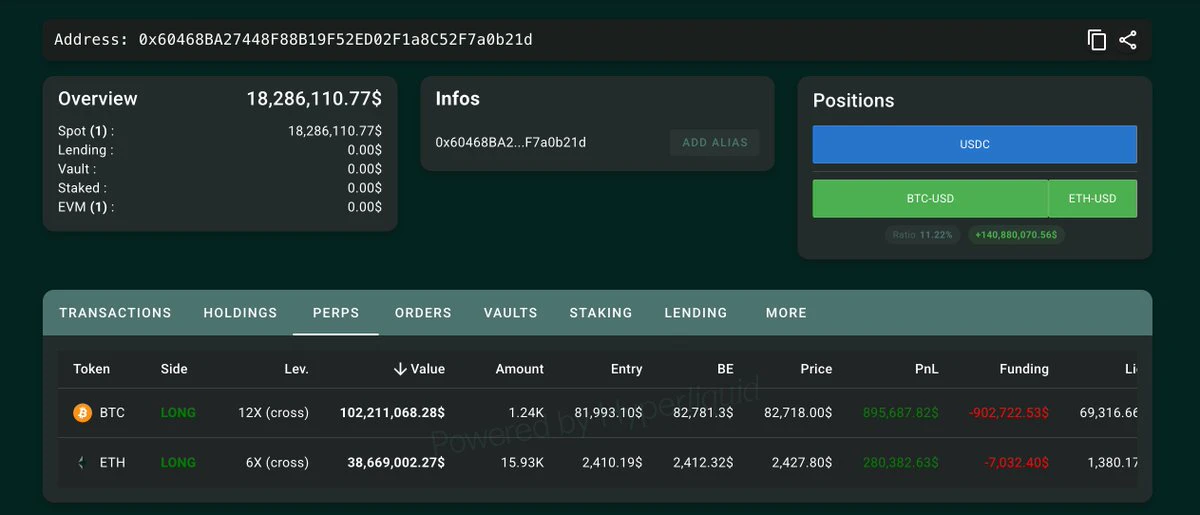Sort by Amount column header
The width and height of the screenshot is (1200, 515).
(520, 369)
